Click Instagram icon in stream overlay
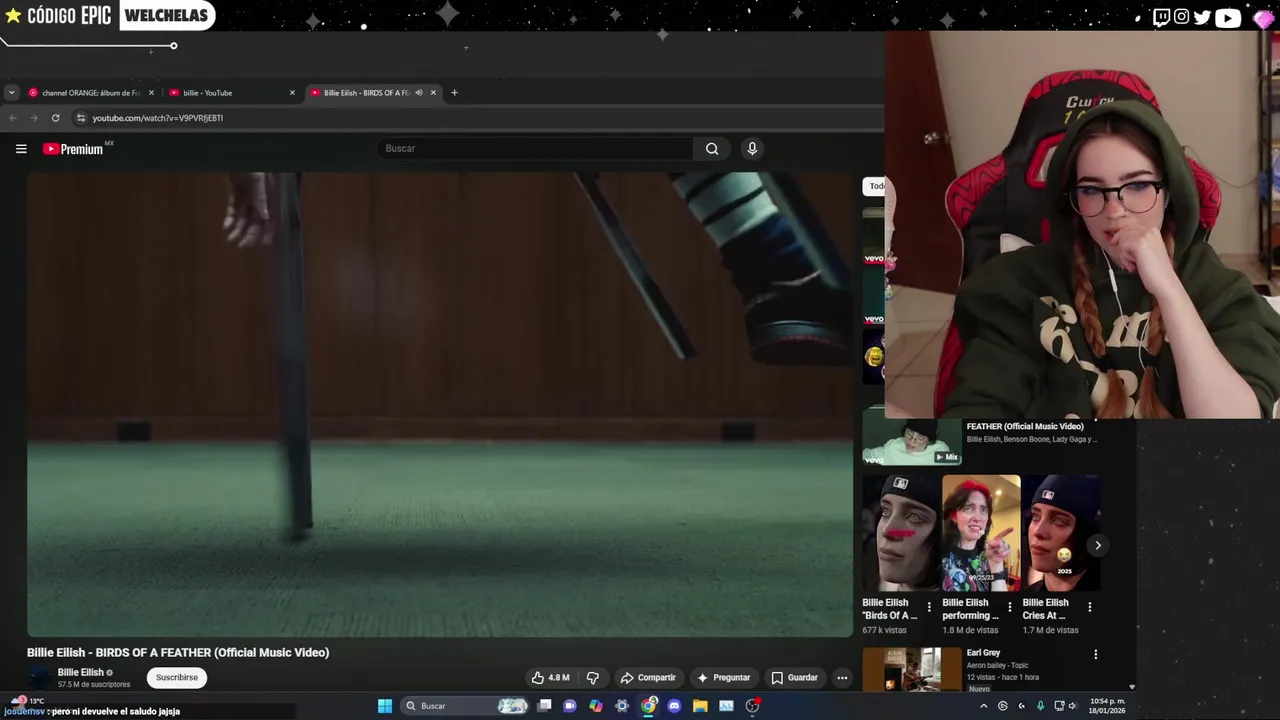1280x720 pixels. coord(1181,17)
